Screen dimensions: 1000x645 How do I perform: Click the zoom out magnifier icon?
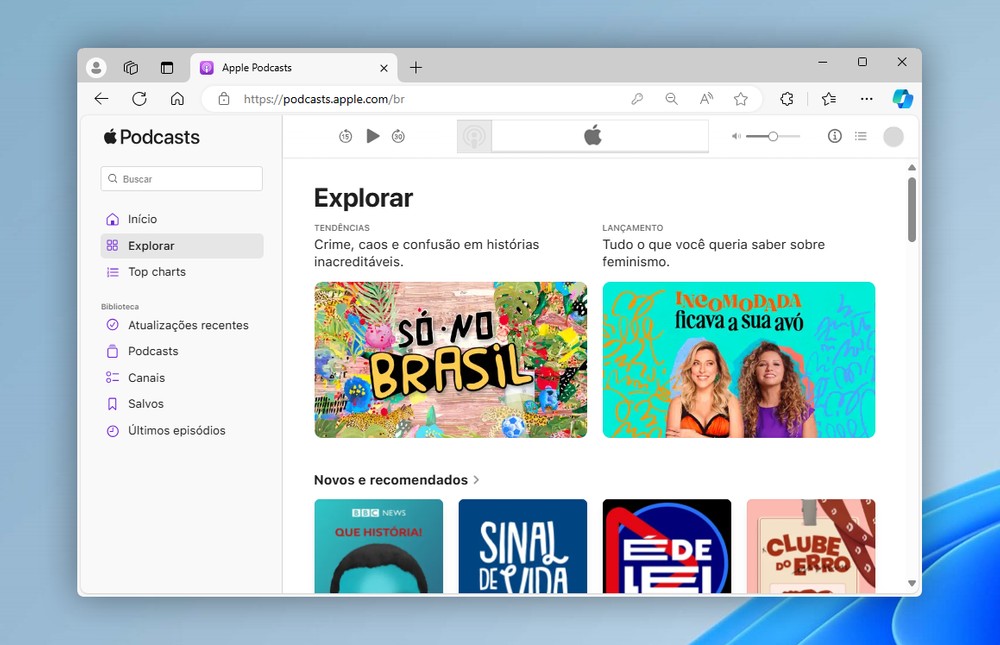pyautogui.click(x=672, y=99)
